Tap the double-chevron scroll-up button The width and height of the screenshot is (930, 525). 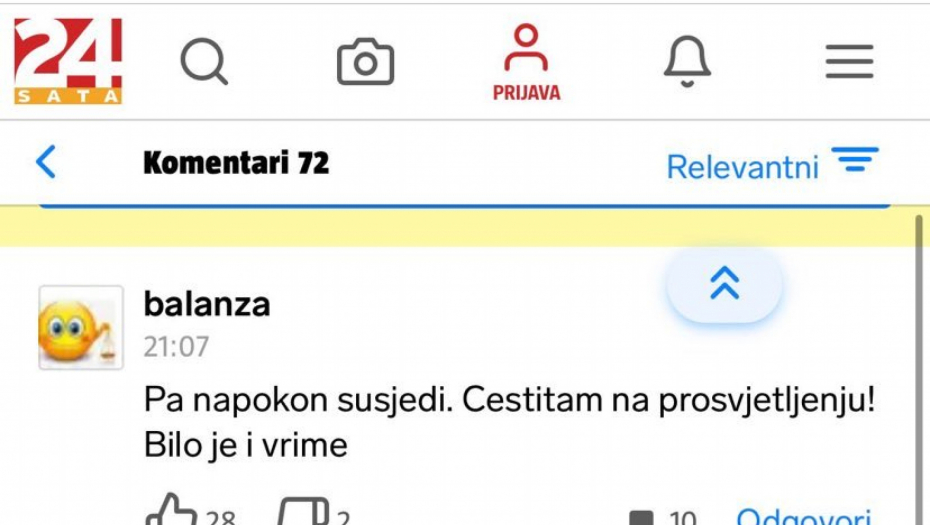[x=724, y=284]
